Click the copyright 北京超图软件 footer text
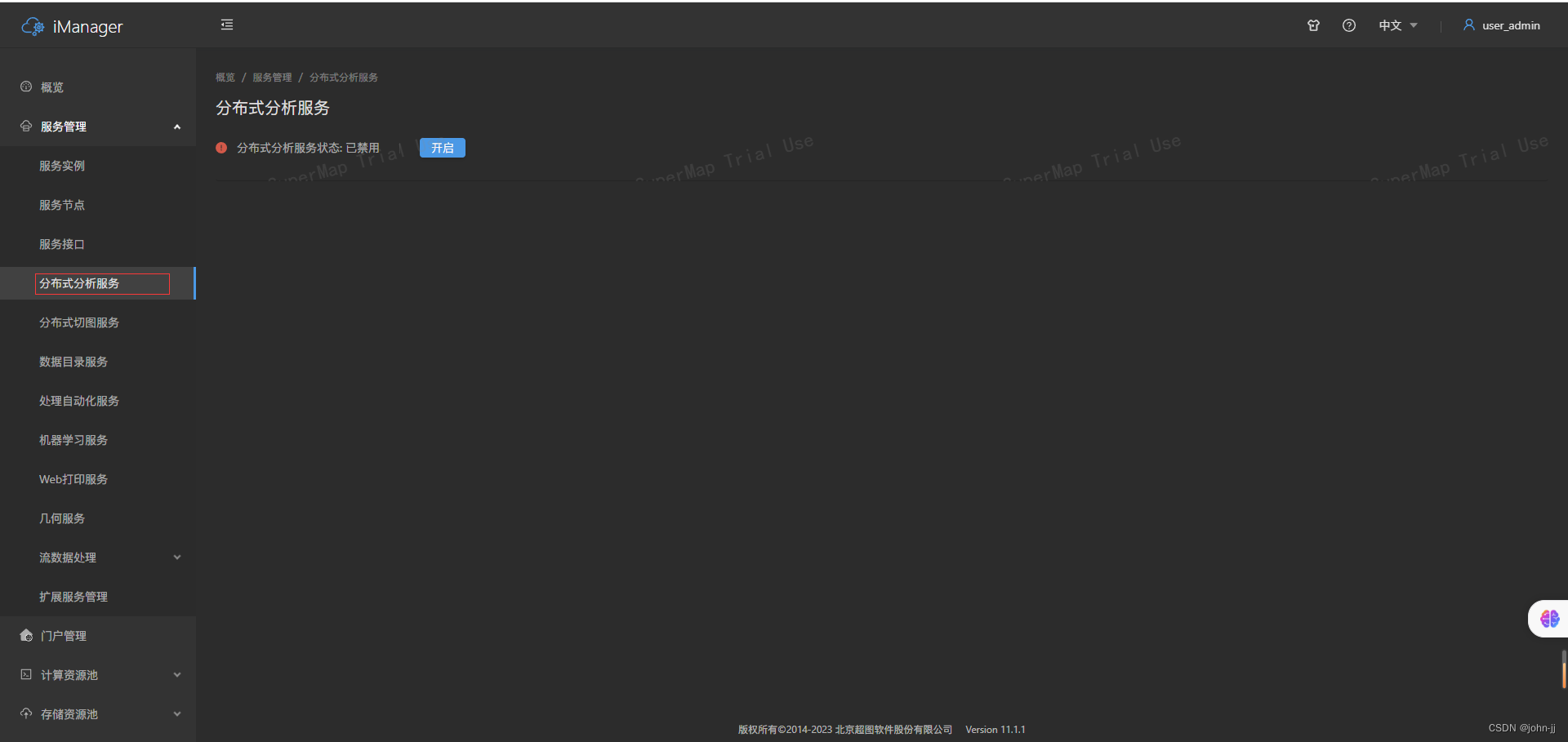 [845, 730]
